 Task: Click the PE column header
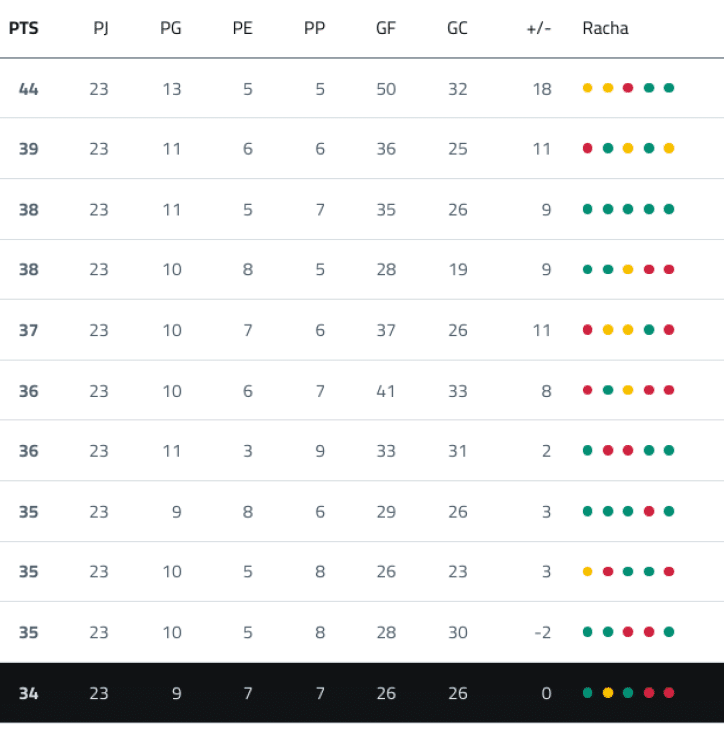(x=243, y=28)
